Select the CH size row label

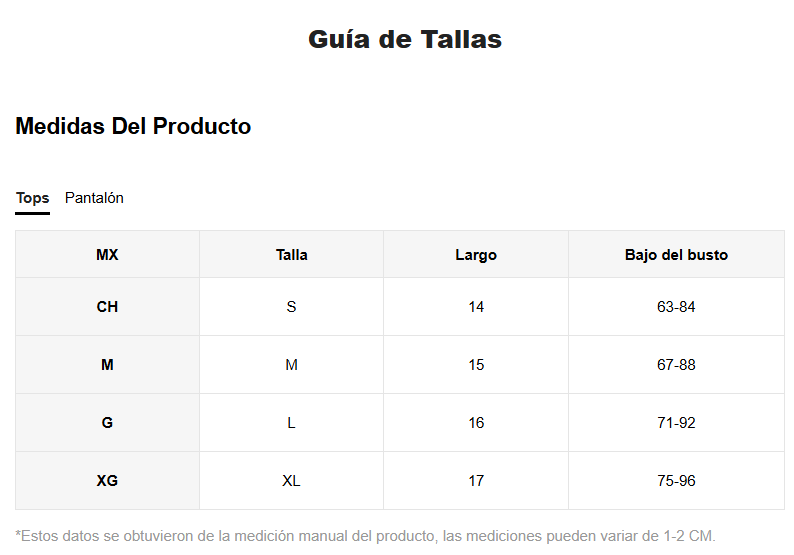[107, 307]
